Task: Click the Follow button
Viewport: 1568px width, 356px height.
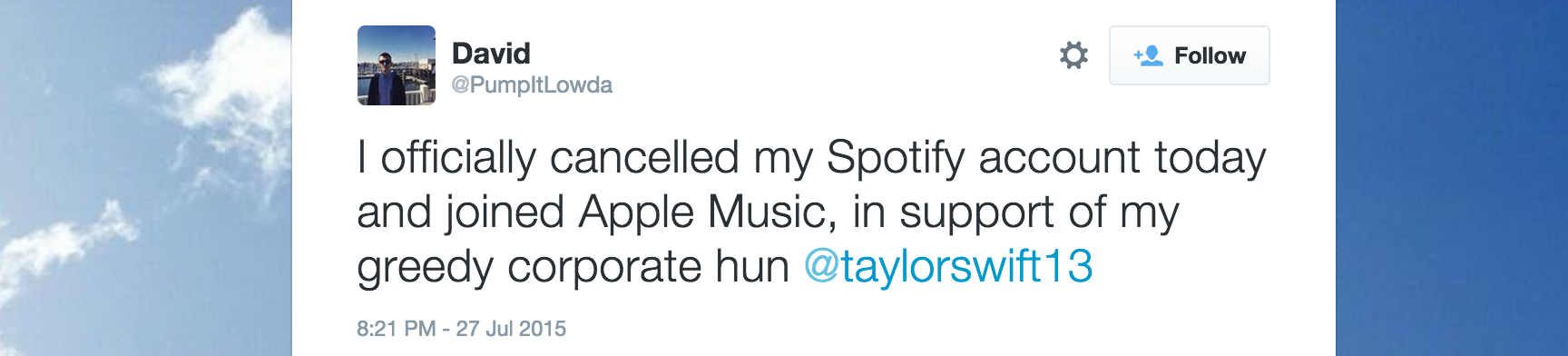Action: [x=1189, y=55]
